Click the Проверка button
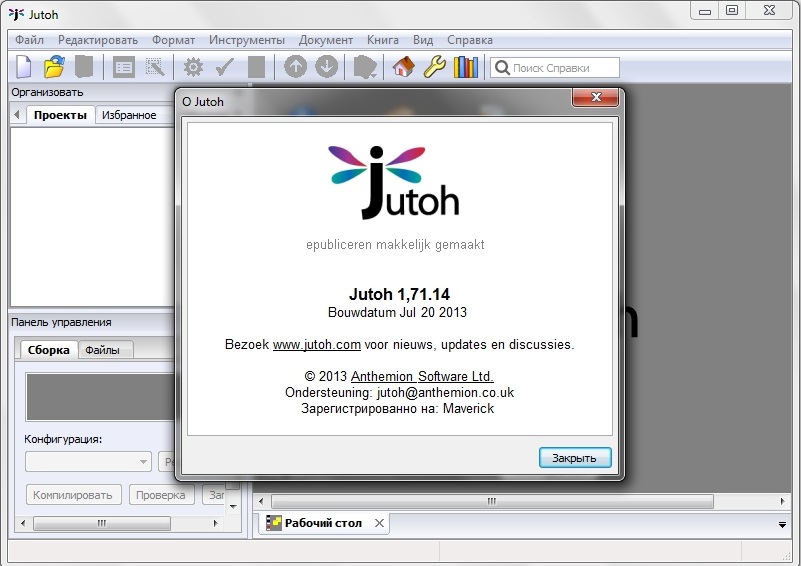The width and height of the screenshot is (801, 566). tap(161, 495)
